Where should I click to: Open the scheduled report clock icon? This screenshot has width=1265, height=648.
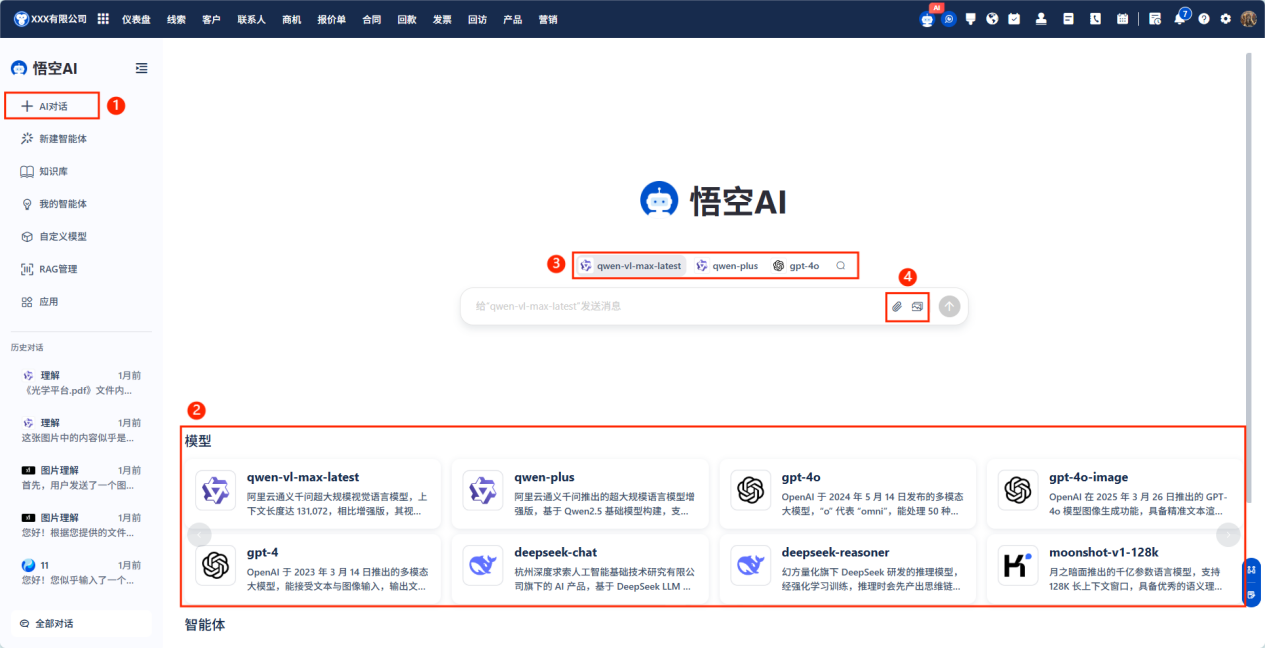coord(1155,19)
